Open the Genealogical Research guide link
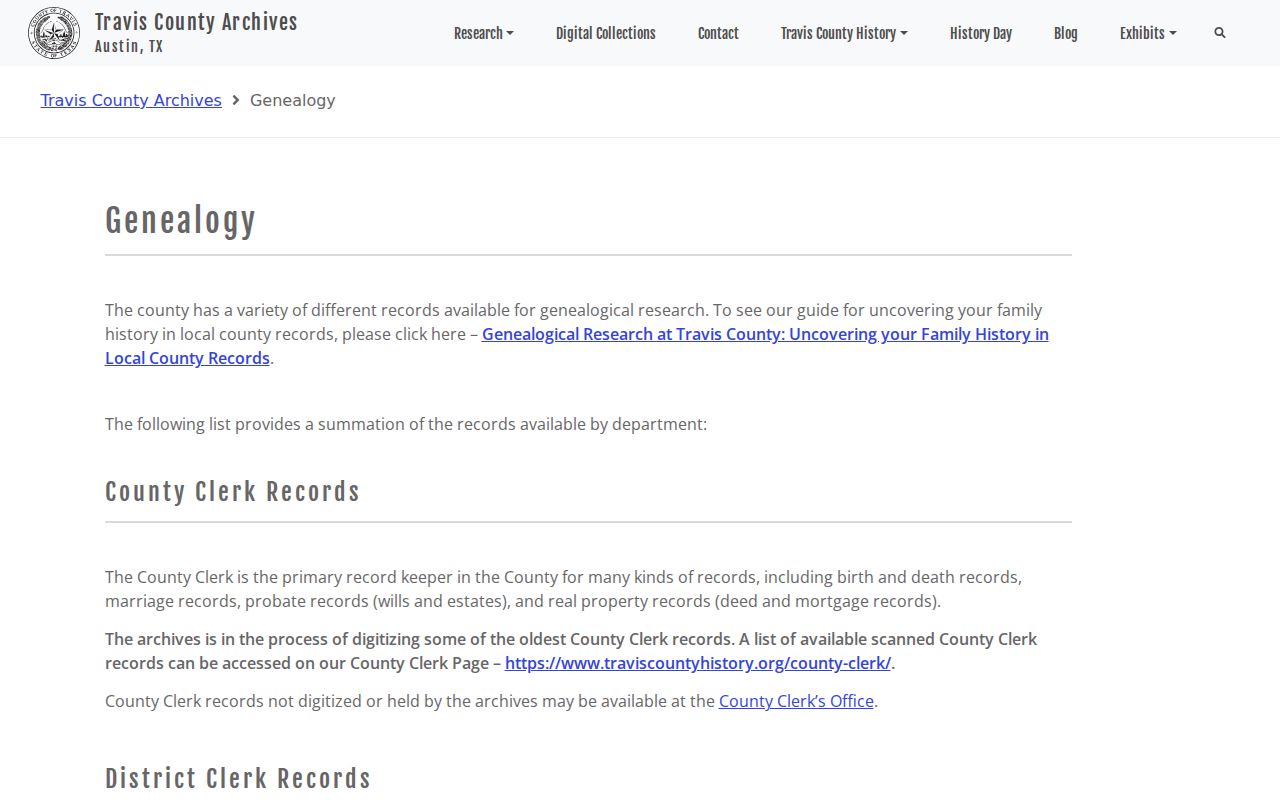Viewport: 1280px width, 800px height. (577, 346)
